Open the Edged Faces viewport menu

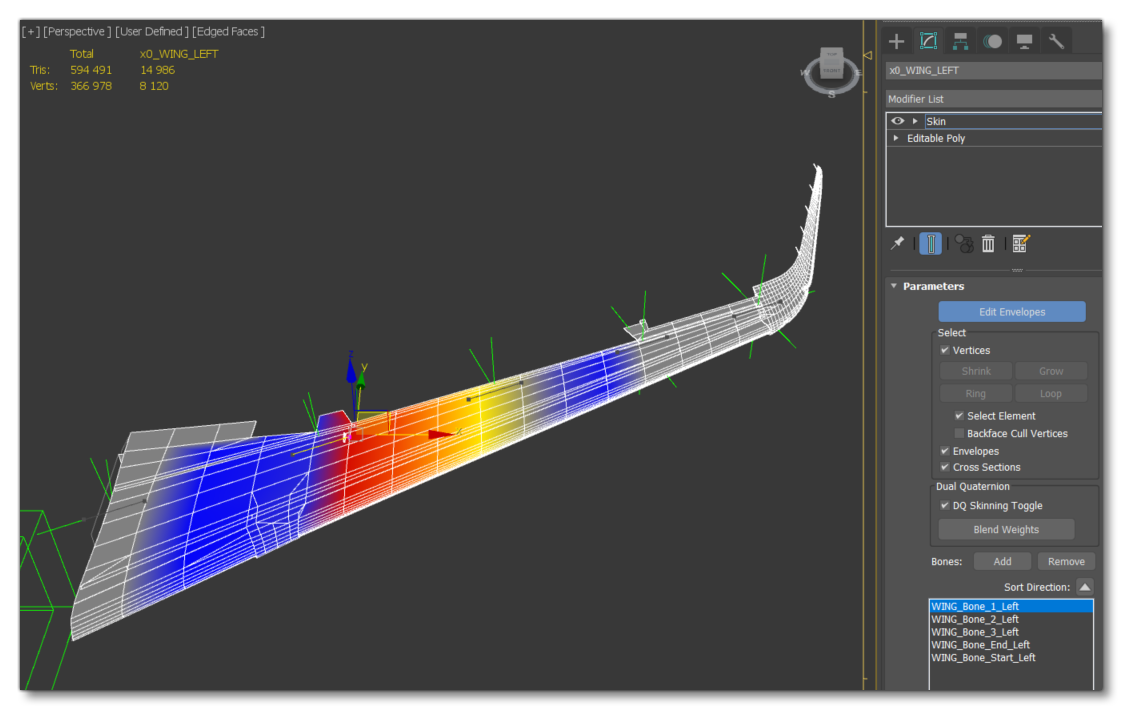[x=228, y=32]
